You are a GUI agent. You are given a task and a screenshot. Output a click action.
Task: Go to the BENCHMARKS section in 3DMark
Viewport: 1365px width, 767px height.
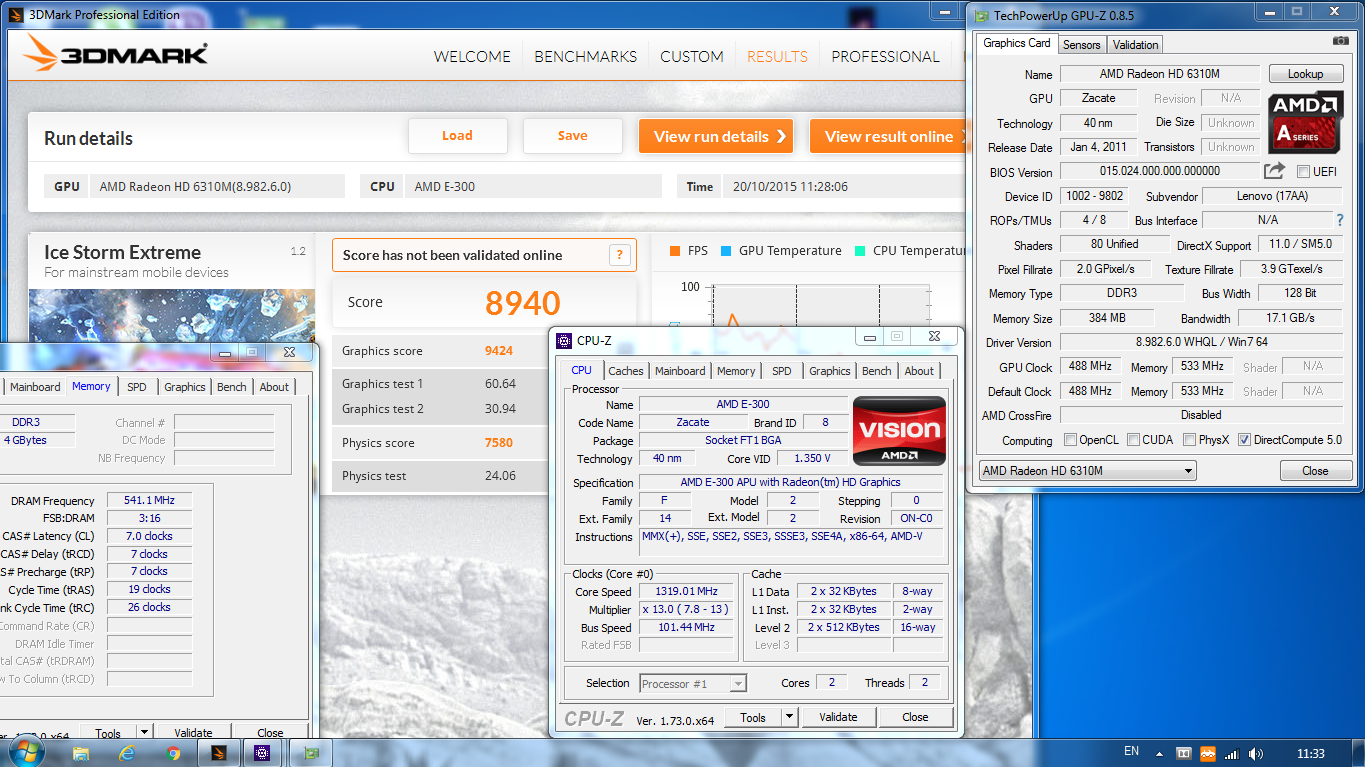pos(585,57)
